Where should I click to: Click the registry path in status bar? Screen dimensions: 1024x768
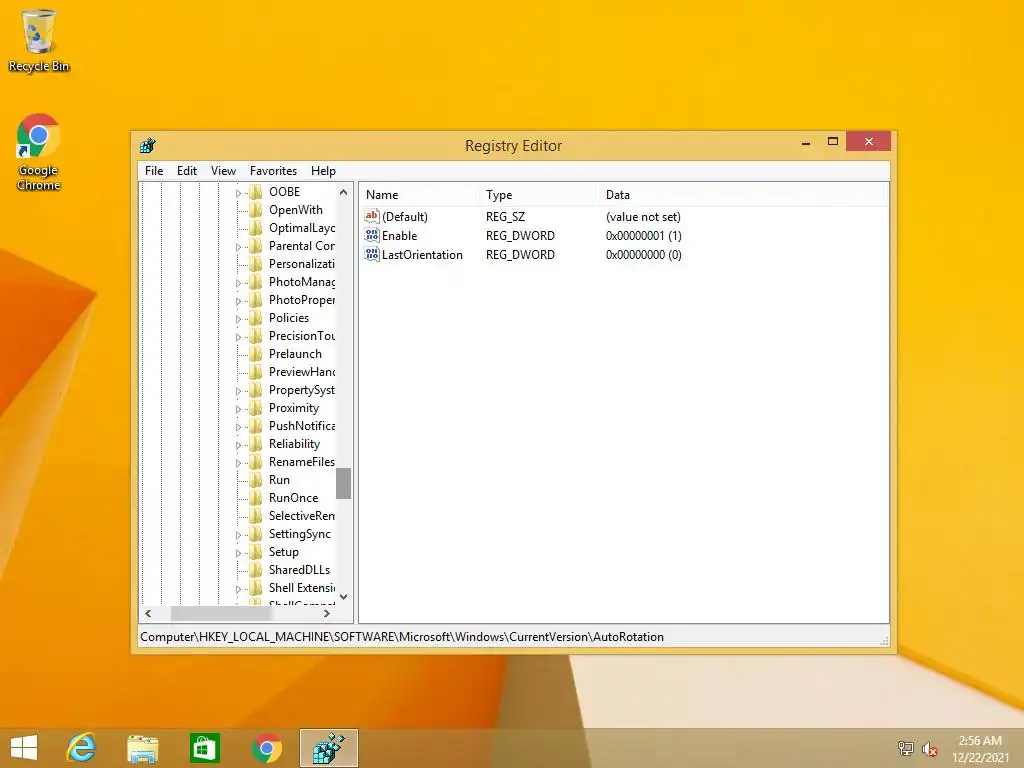(402, 637)
